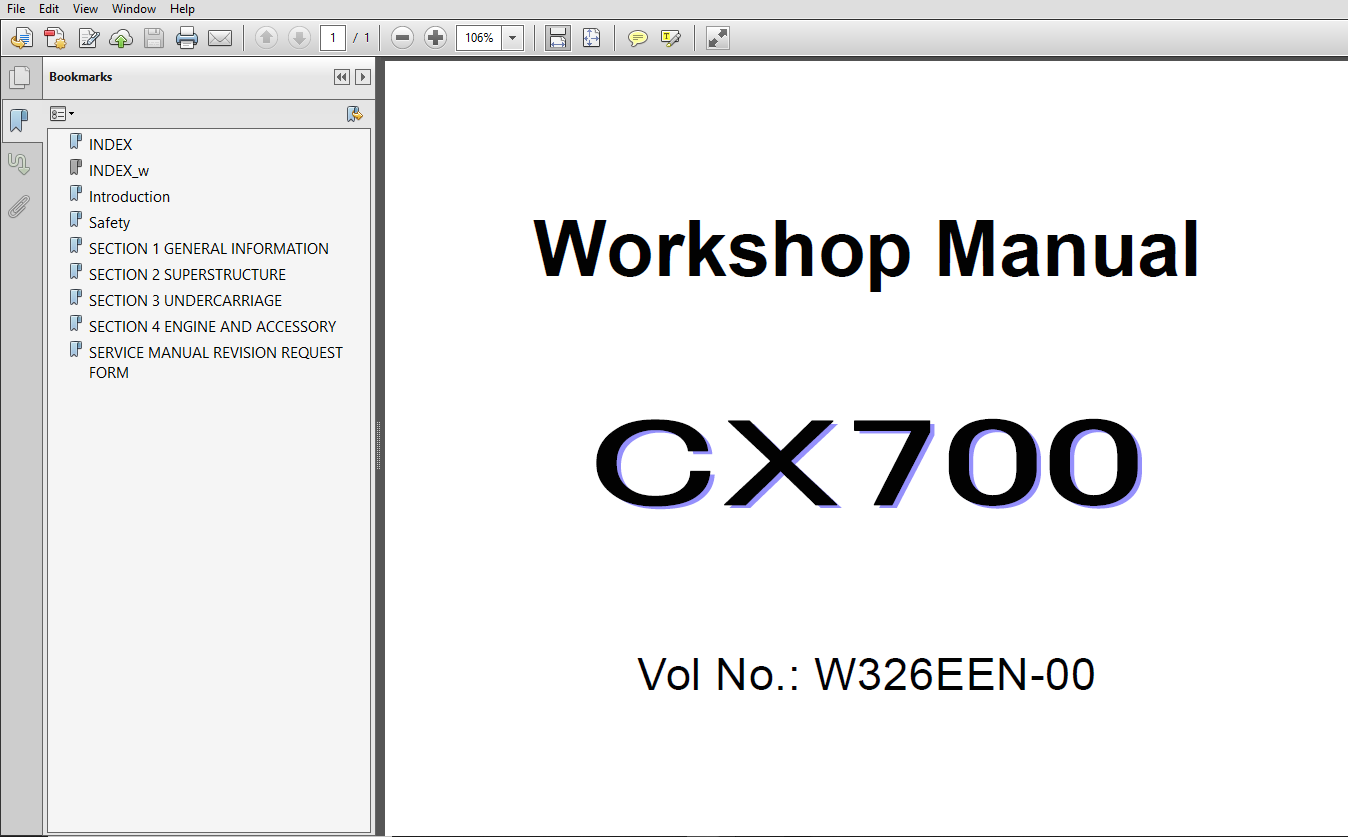1348x837 pixels.
Task: Zoom in with plus button
Action: (x=435, y=38)
